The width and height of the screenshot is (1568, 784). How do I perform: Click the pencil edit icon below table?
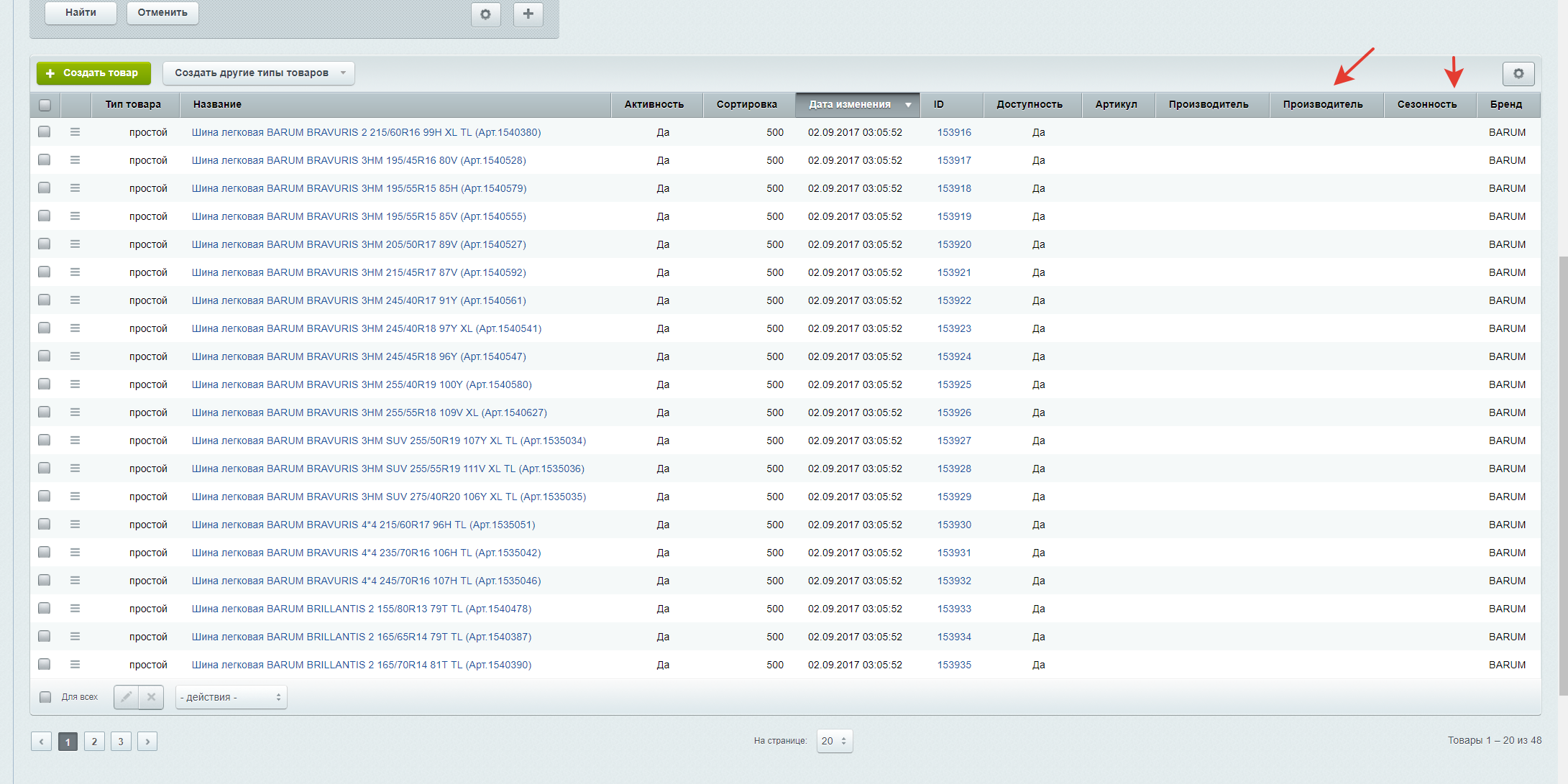click(x=126, y=697)
